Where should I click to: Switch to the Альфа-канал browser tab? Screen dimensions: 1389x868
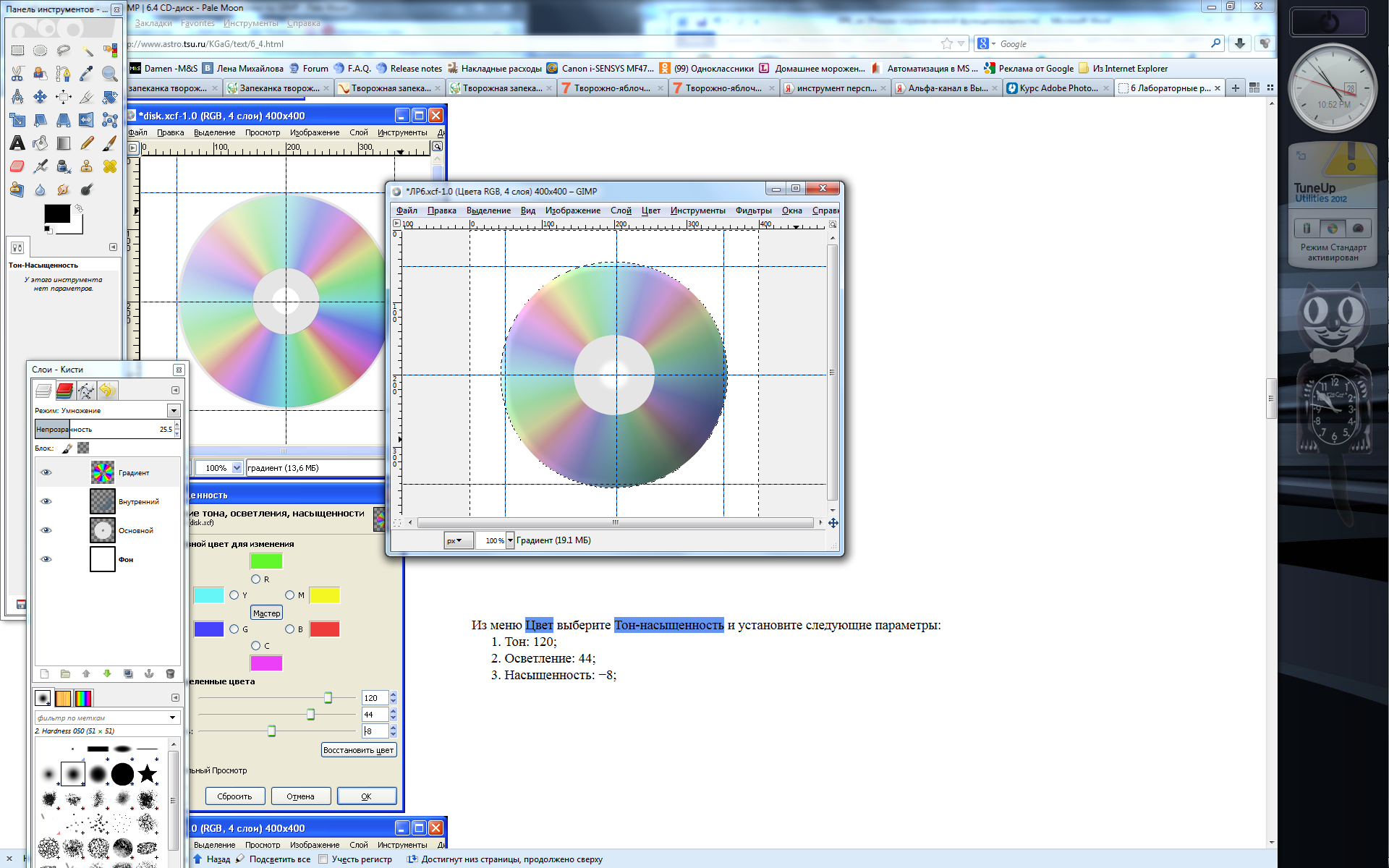pyautogui.click(x=946, y=88)
